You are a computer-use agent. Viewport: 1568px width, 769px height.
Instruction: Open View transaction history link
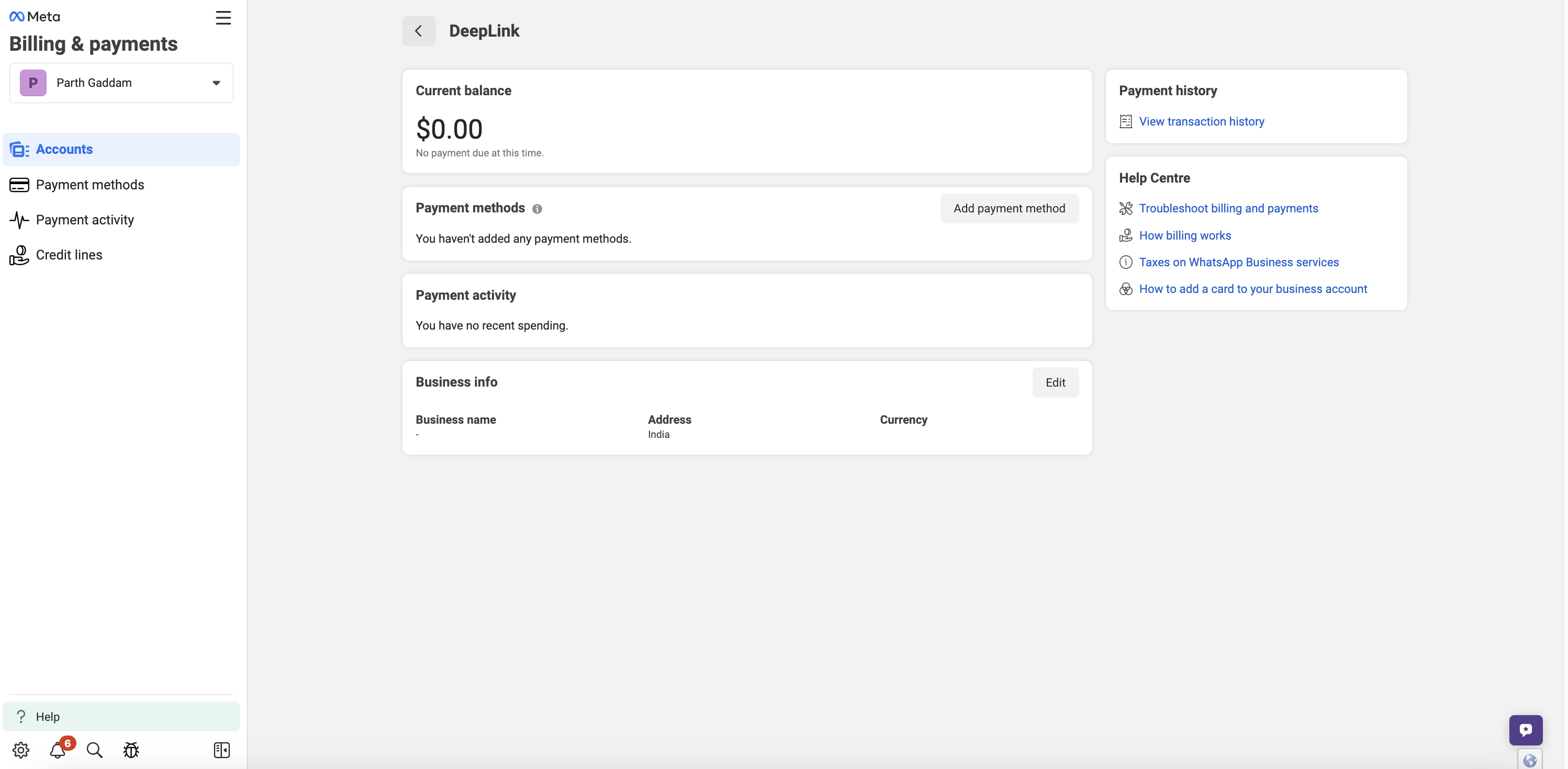tap(1201, 122)
